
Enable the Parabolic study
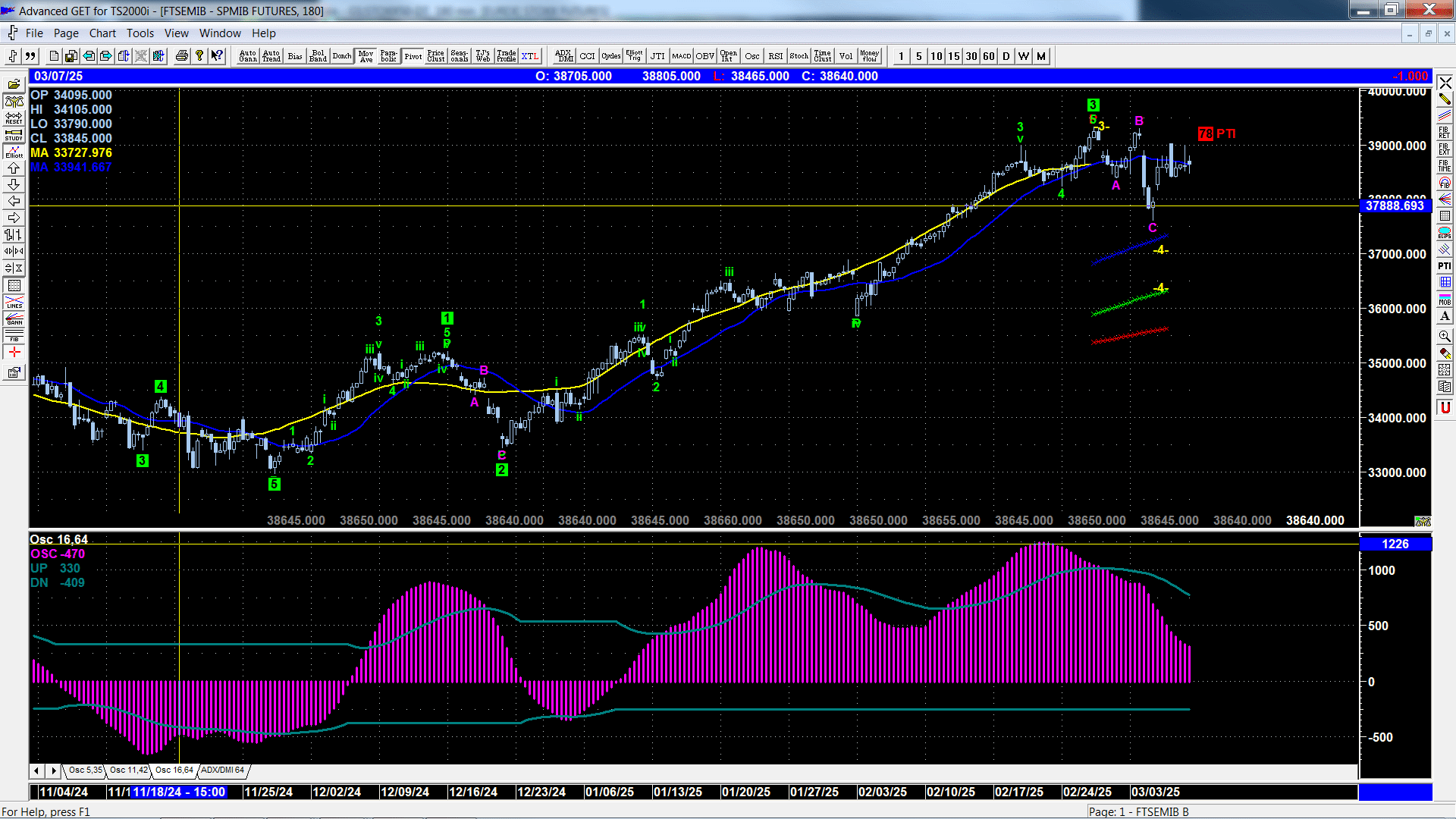pos(389,56)
